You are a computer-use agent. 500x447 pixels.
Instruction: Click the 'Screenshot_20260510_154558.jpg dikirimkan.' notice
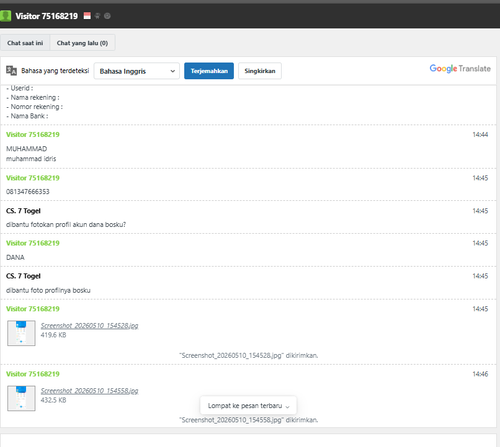[x=249, y=420]
